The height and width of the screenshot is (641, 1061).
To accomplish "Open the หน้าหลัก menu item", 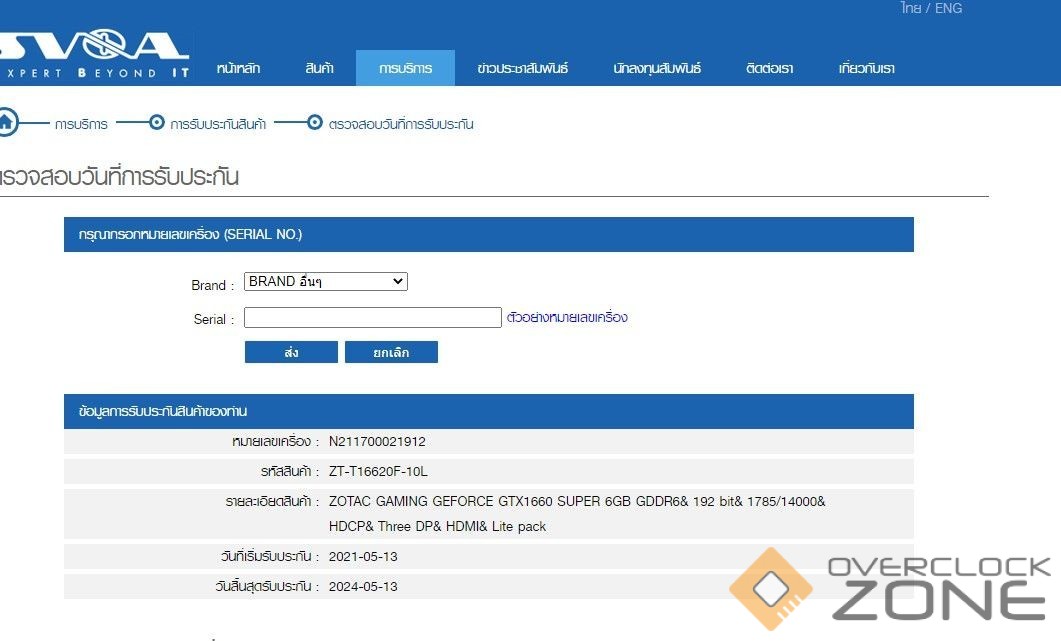I will [238, 68].
